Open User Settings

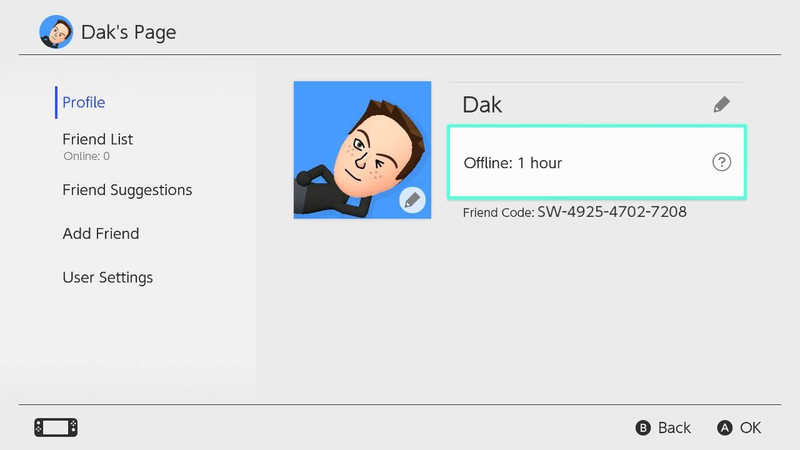tap(108, 278)
